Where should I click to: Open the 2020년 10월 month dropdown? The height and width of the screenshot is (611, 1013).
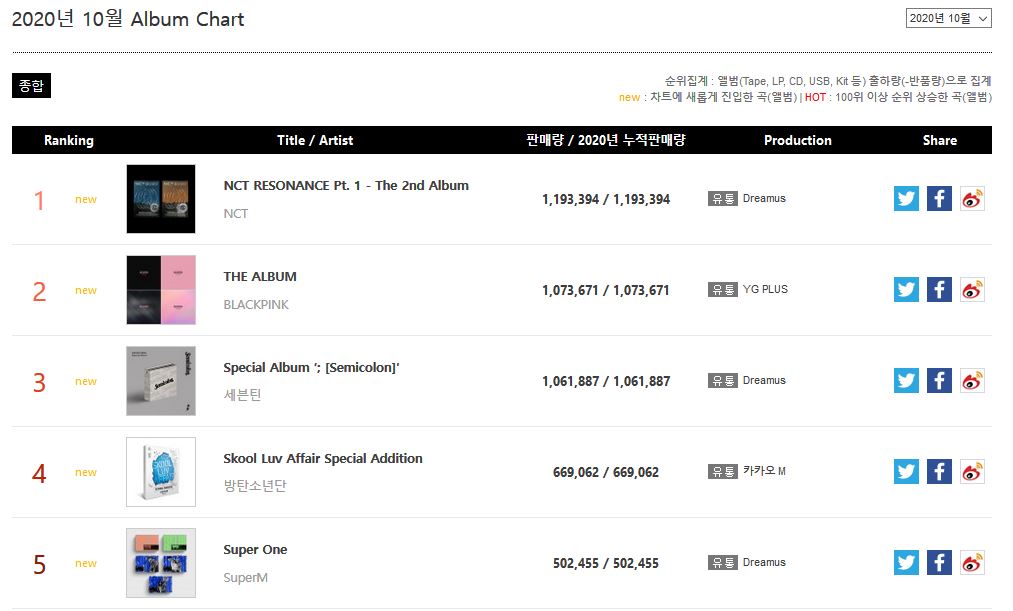point(948,18)
